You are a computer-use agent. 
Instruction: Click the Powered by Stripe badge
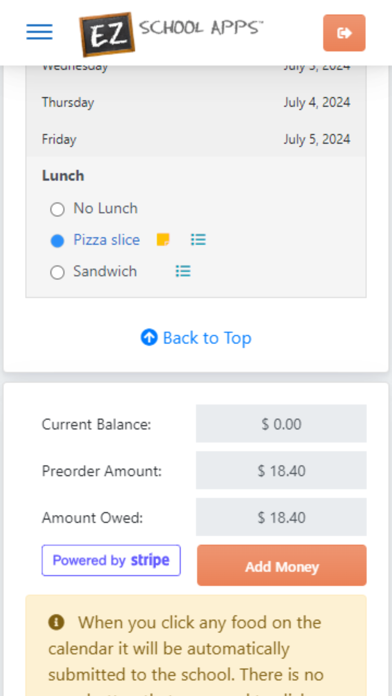tap(111, 560)
